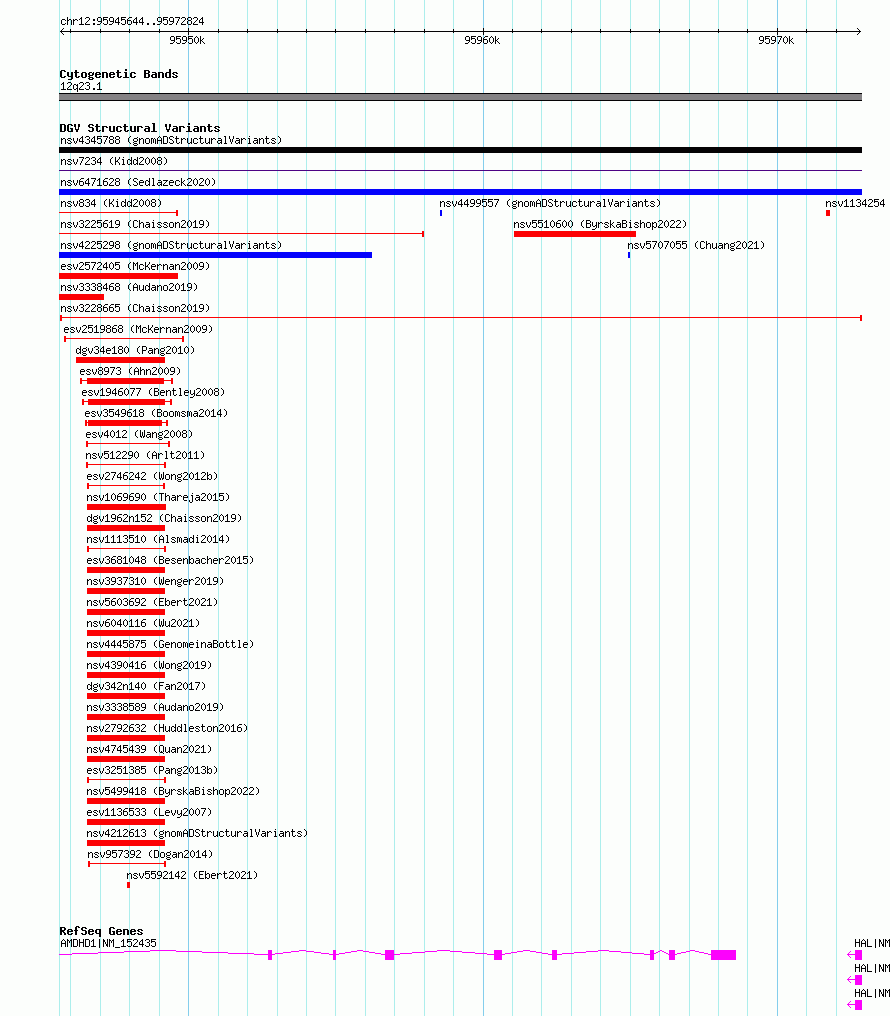Click the nsv6471628 (Sedlazeck2020) label
Screen dimensions: 890x1016
(138, 182)
